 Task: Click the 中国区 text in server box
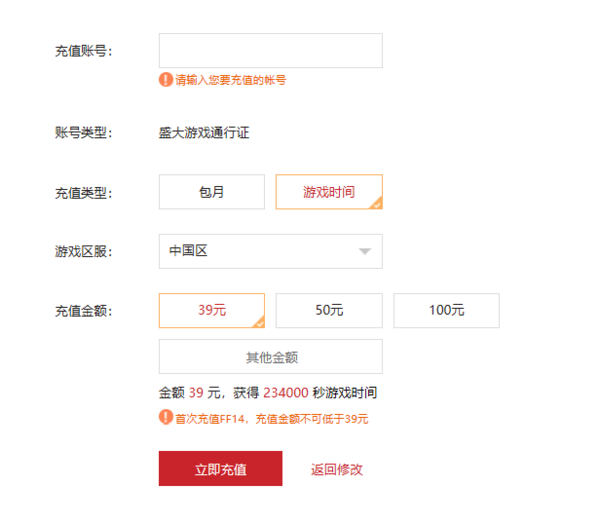pyautogui.click(x=188, y=251)
